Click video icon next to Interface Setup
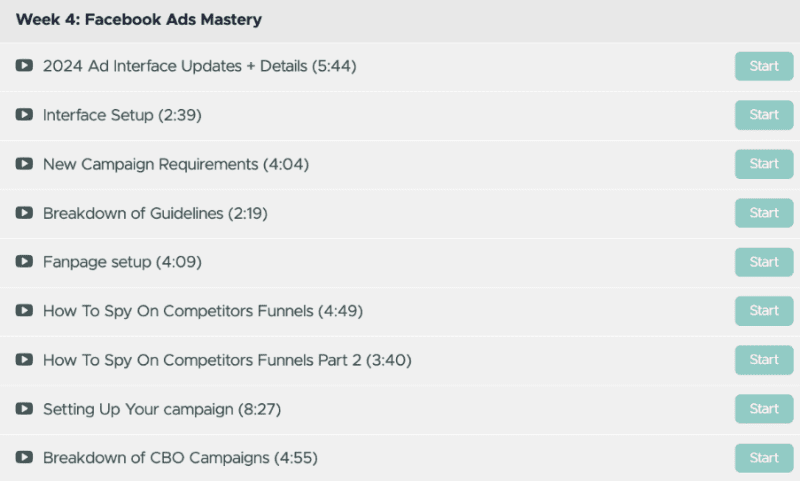 pyautogui.click(x=24, y=115)
